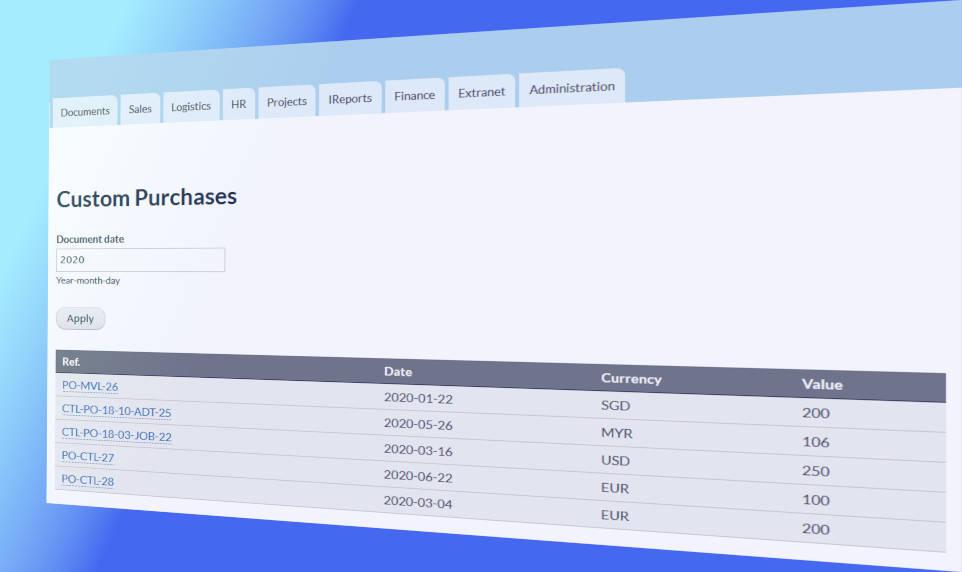Open purchase order PO-CTL-28
This screenshot has height=572, width=962.
click(x=87, y=480)
